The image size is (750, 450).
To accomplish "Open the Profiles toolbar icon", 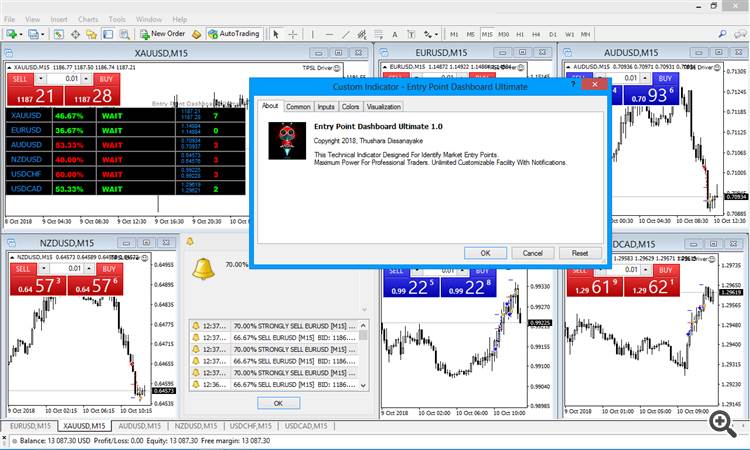I will (33, 34).
